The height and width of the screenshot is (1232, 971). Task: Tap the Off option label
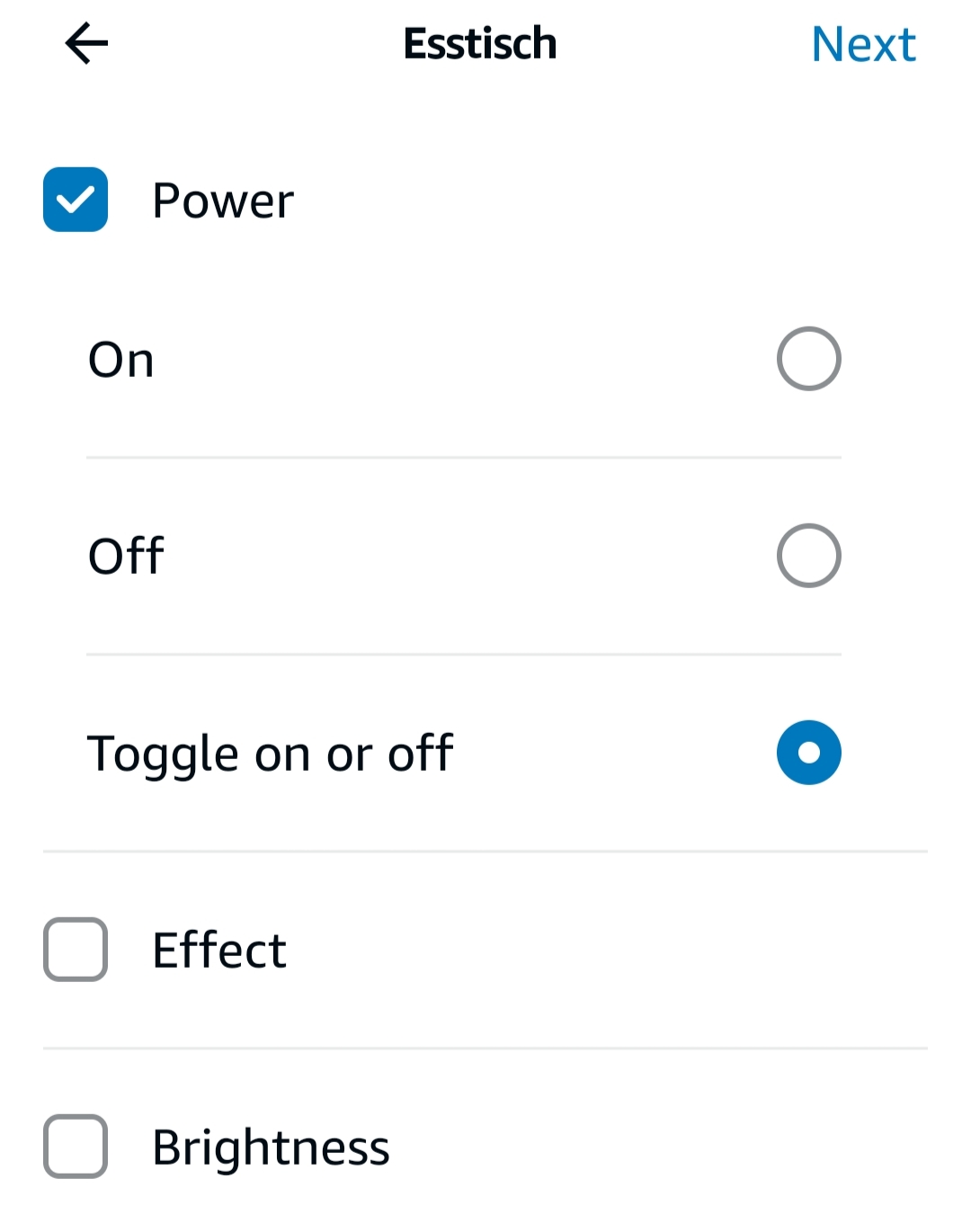click(126, 556)
